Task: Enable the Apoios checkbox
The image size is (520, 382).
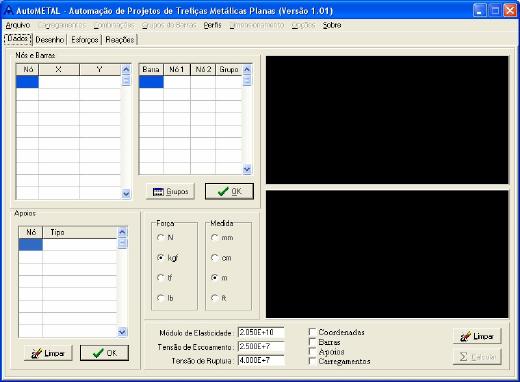Action: (x=312, y=351)
